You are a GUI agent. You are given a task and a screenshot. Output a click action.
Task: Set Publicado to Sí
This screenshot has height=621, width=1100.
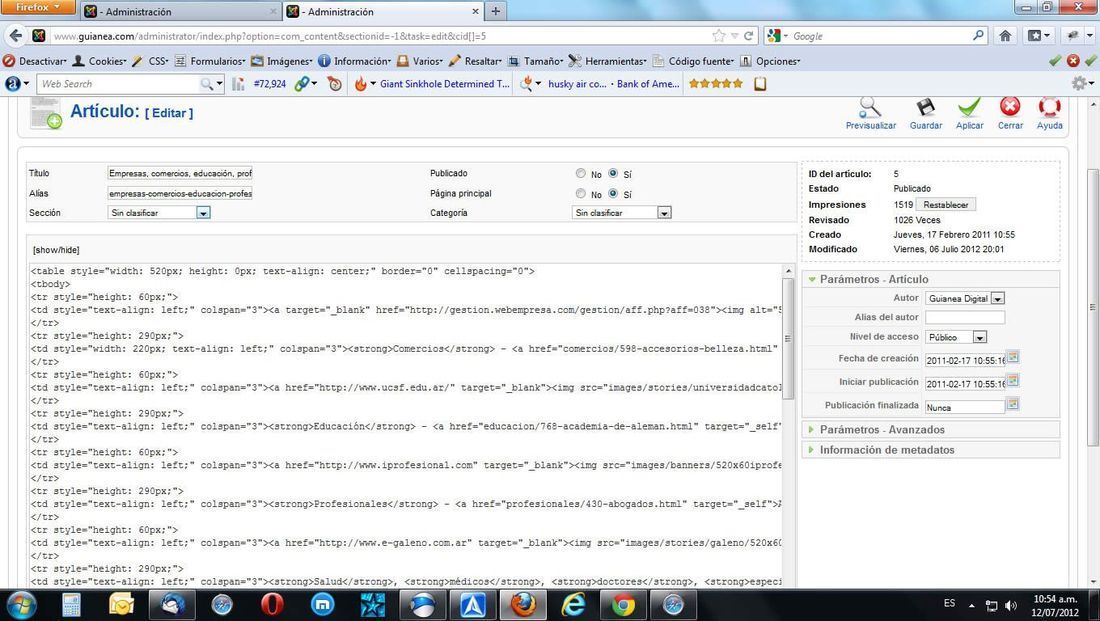613,174
